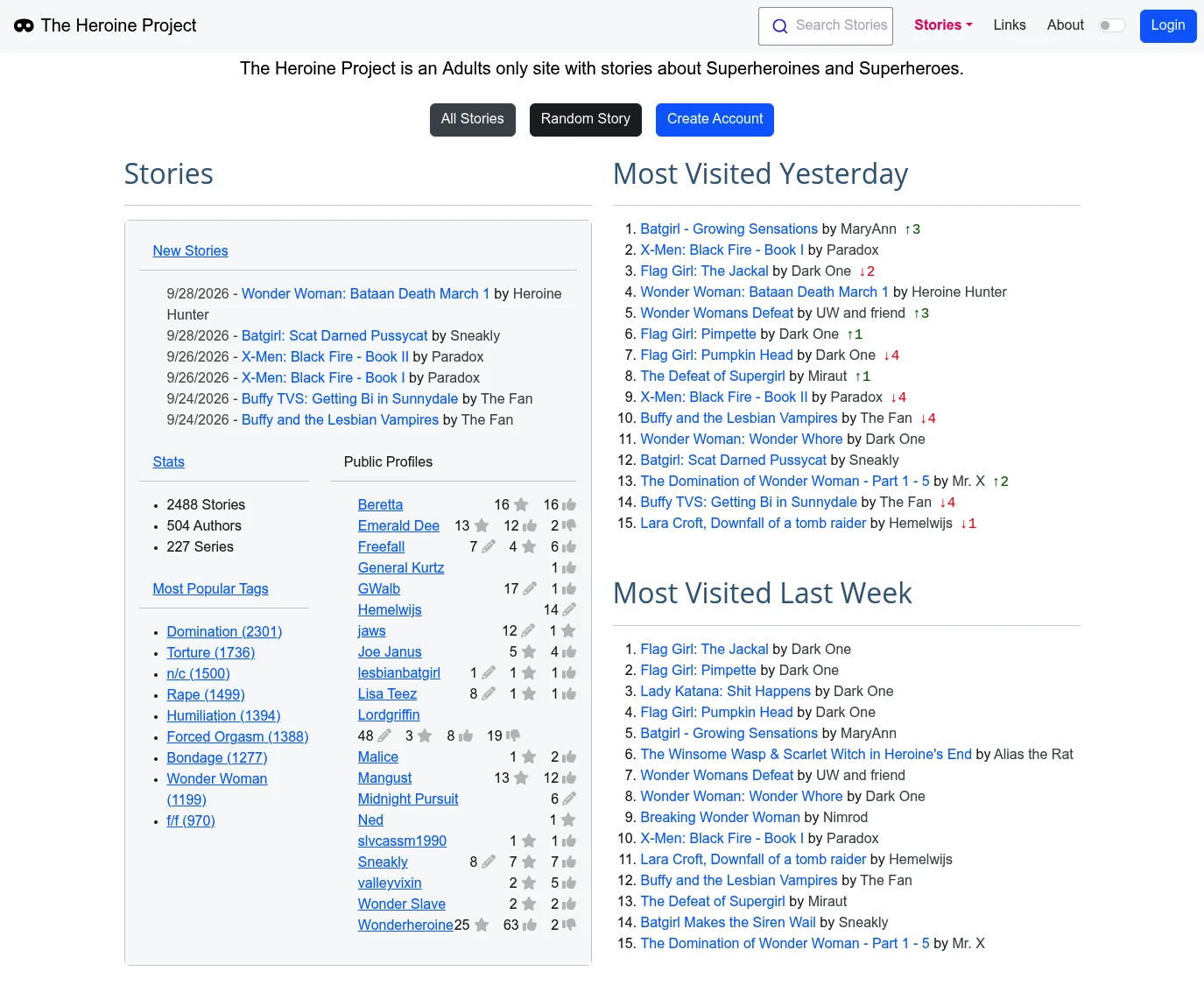The width and height of the screenshot is (1204, 985).
Task: Open the Most Popular Tags link
Action: point(211,589)
